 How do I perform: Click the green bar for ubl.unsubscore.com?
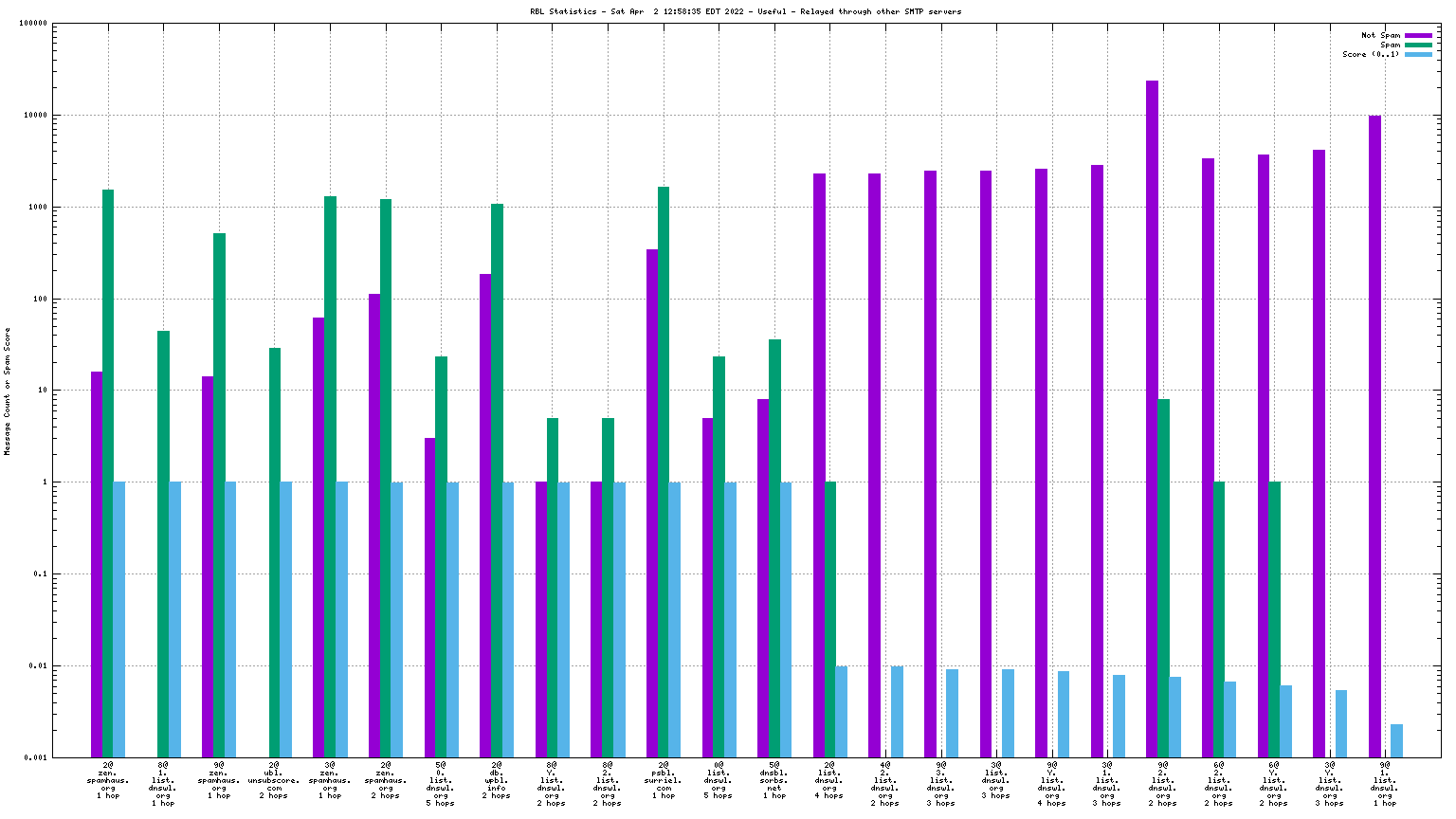(275, 552)
